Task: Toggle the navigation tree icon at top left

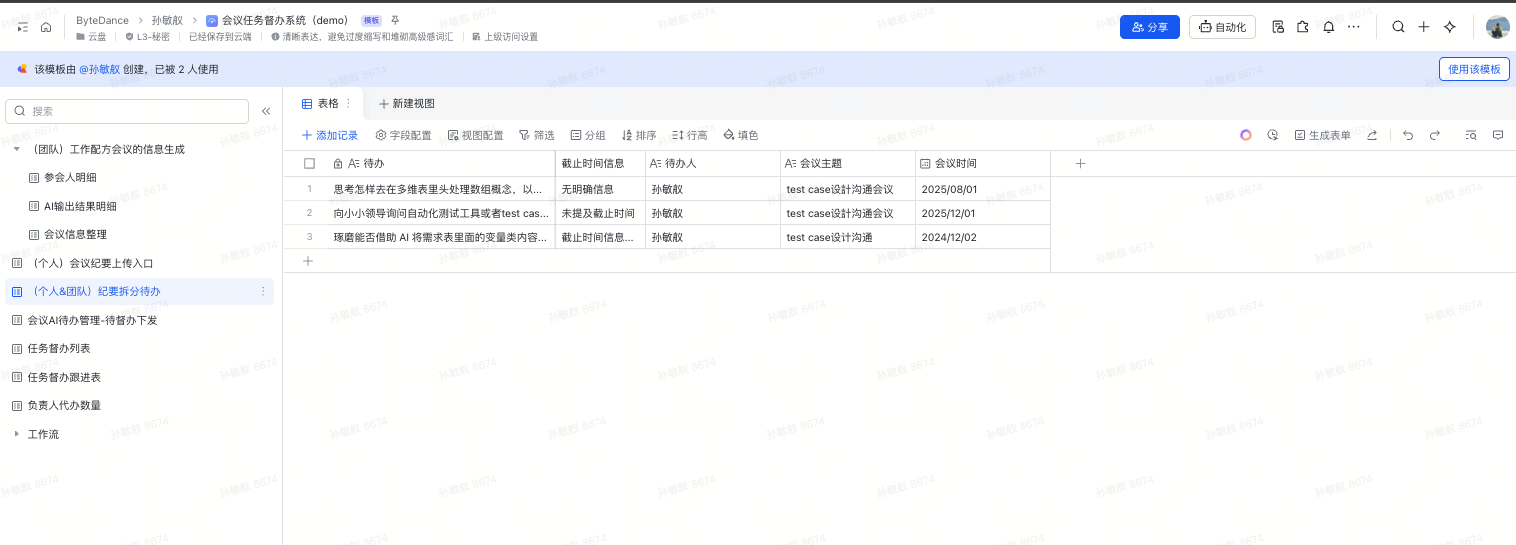Action: 22,27
